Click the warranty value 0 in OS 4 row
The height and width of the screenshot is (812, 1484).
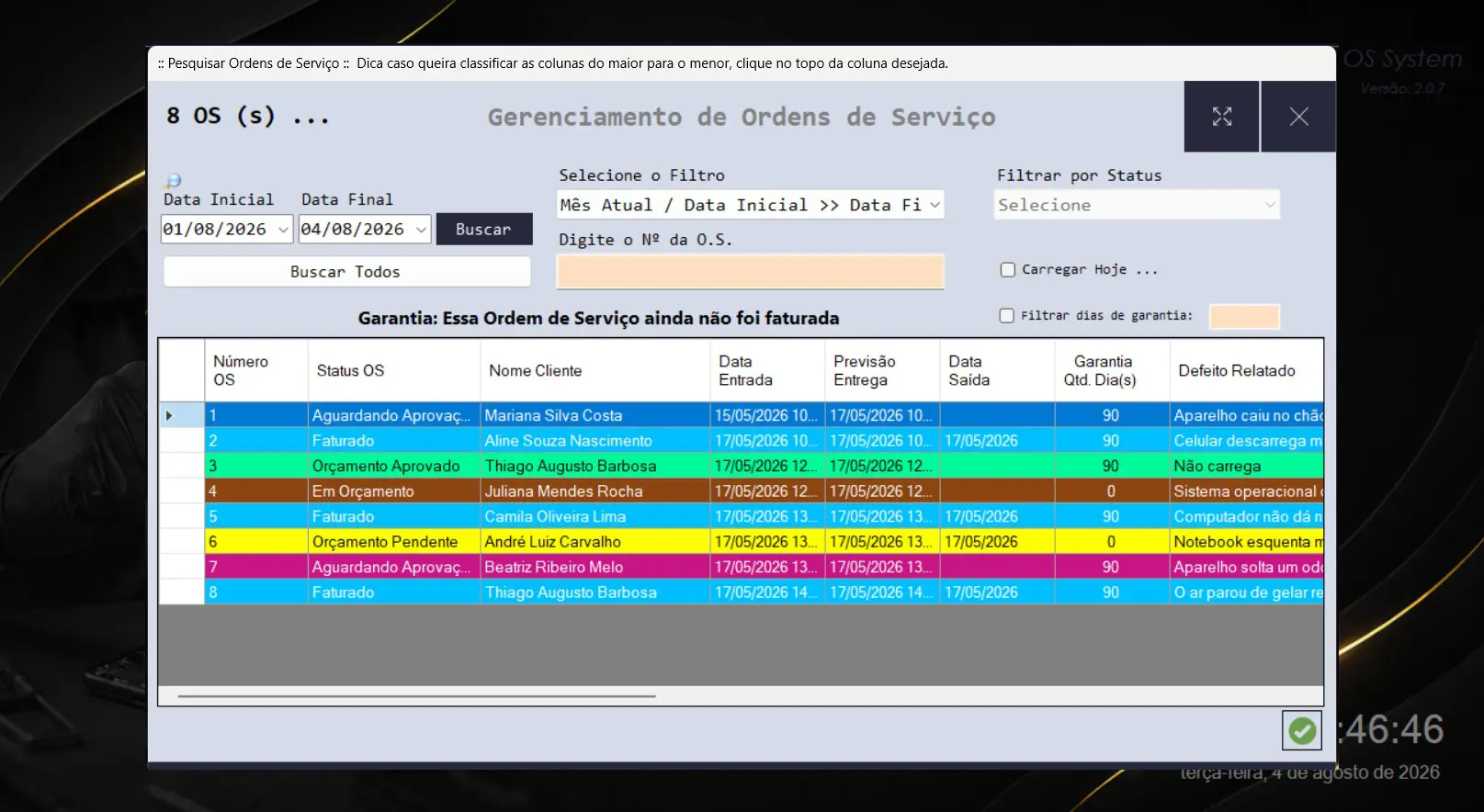click(1113, 491)
